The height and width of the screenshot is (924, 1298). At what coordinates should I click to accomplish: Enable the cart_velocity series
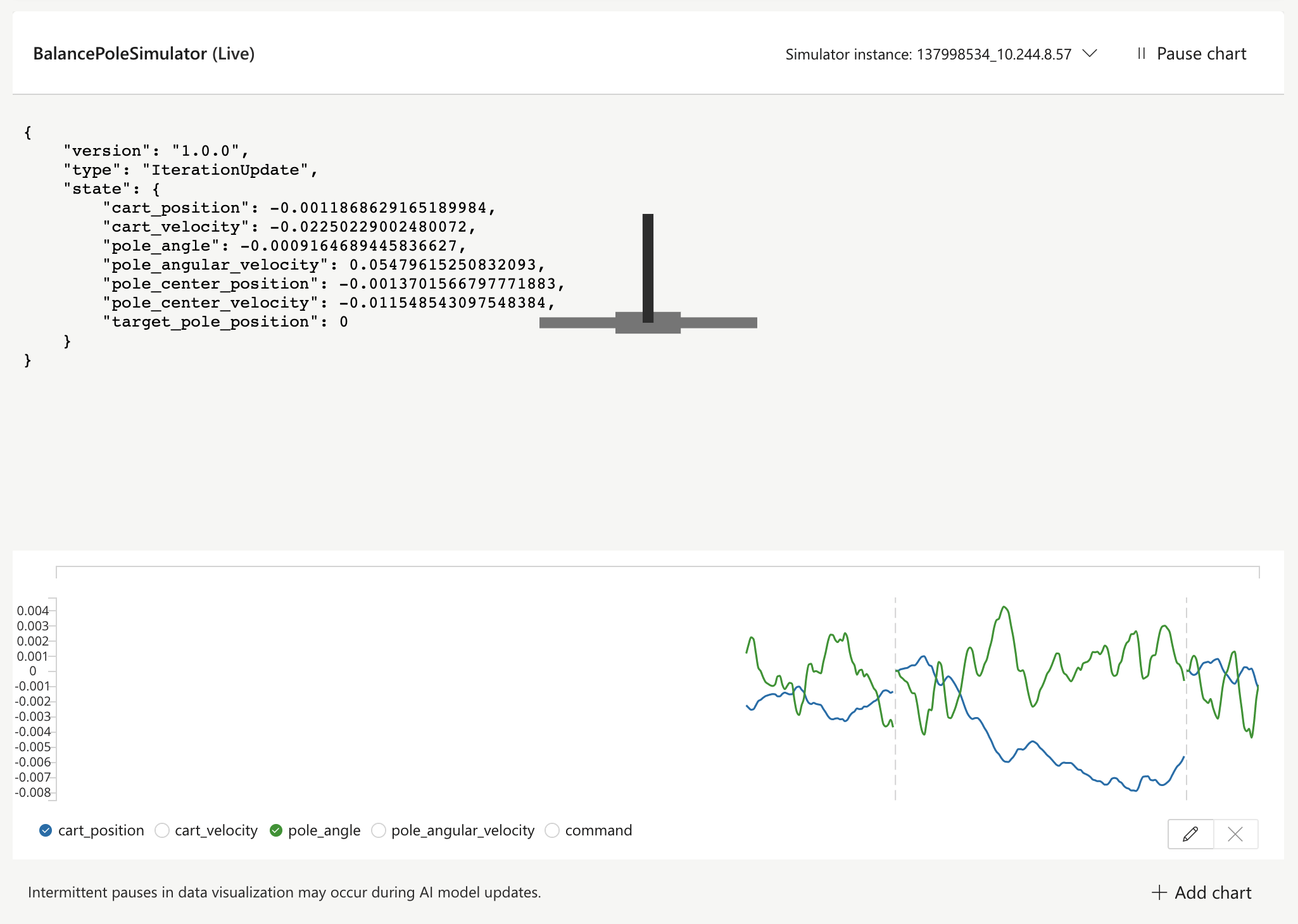[x=162, y=830]
